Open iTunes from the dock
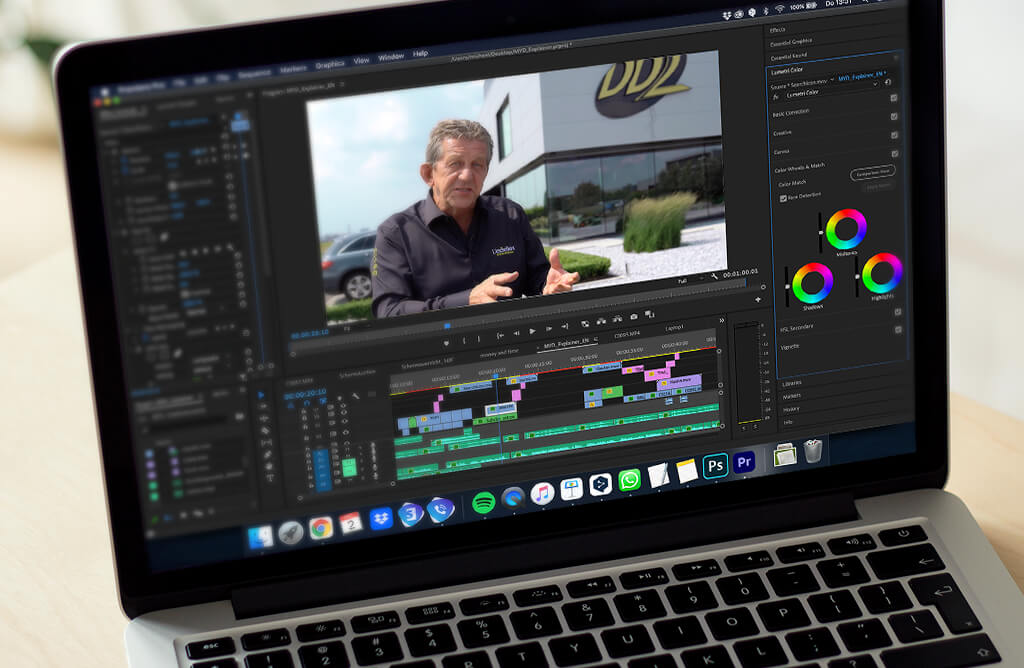 [x=542, y=493]
